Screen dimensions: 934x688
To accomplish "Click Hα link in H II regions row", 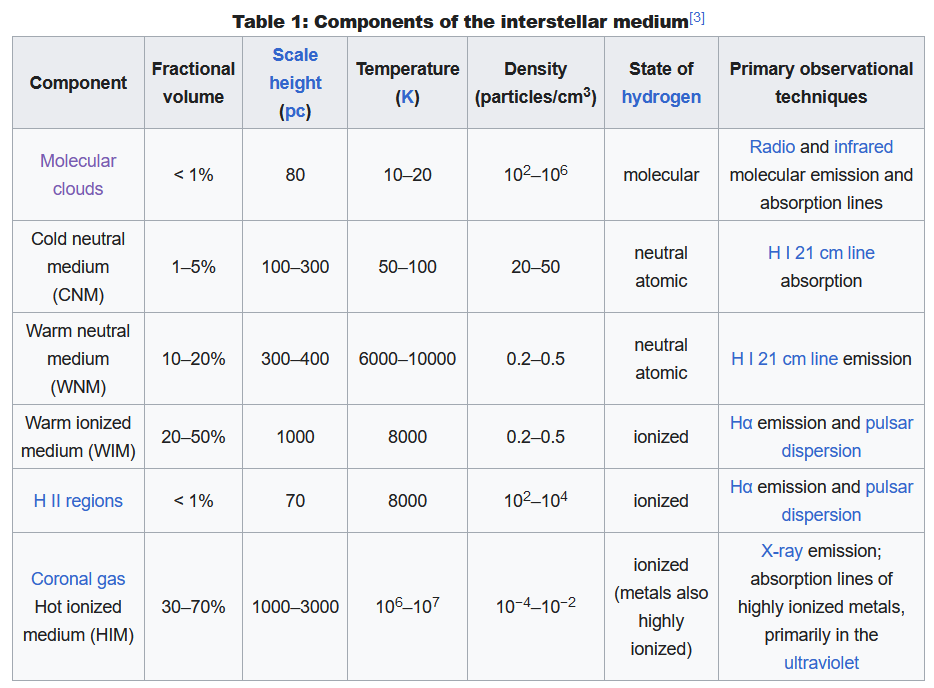I will pos(741,487).
